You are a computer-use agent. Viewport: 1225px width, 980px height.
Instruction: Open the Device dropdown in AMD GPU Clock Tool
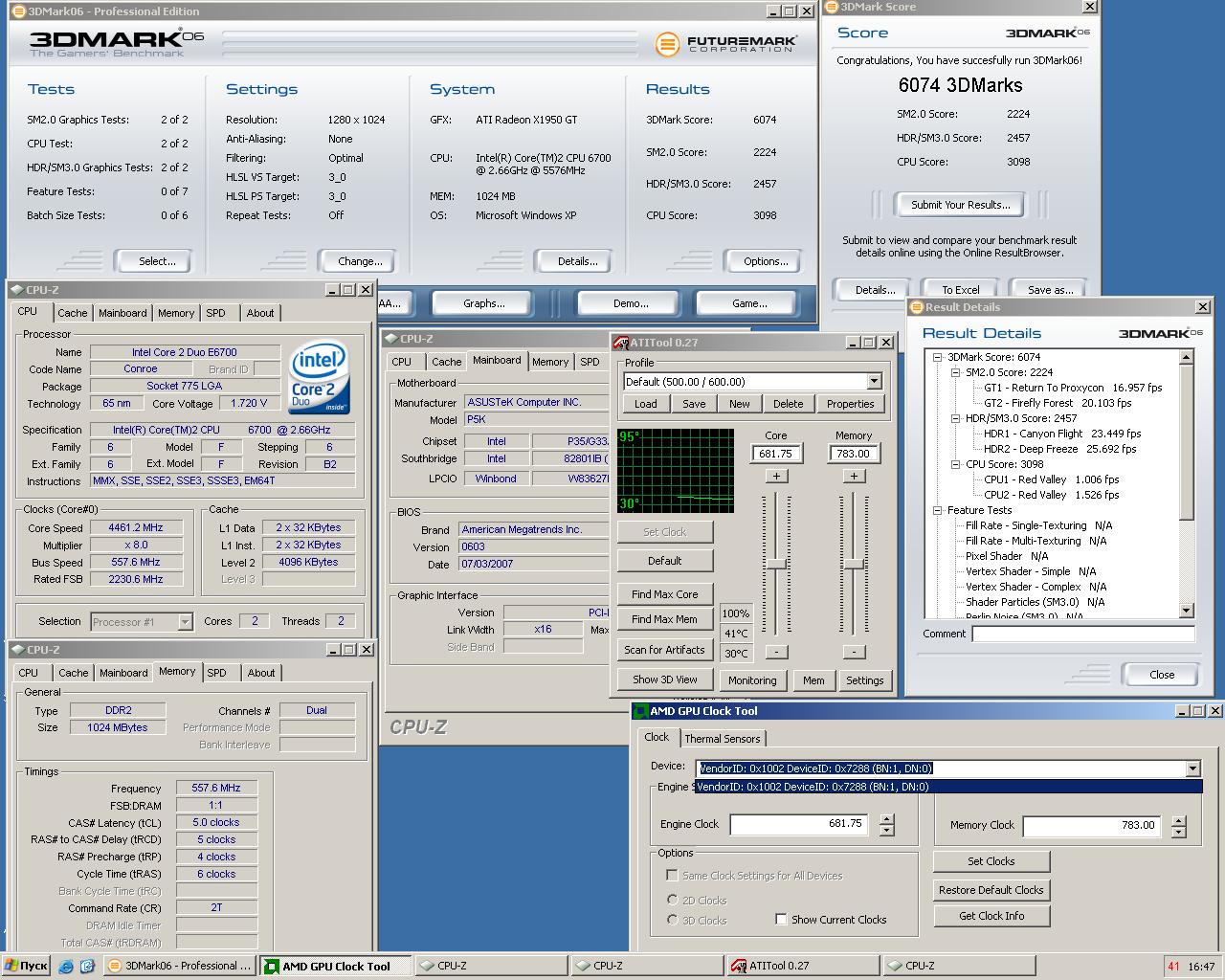pos(1192,768)
